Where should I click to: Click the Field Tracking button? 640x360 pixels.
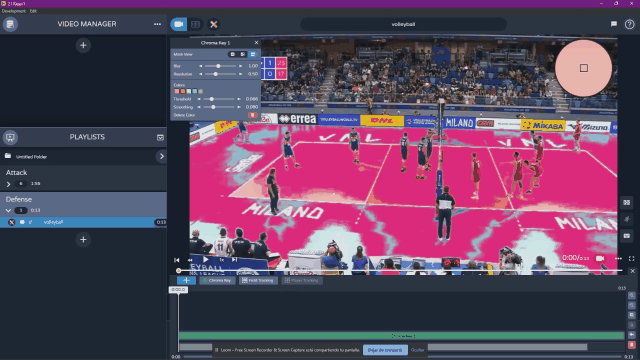(258, 280)
